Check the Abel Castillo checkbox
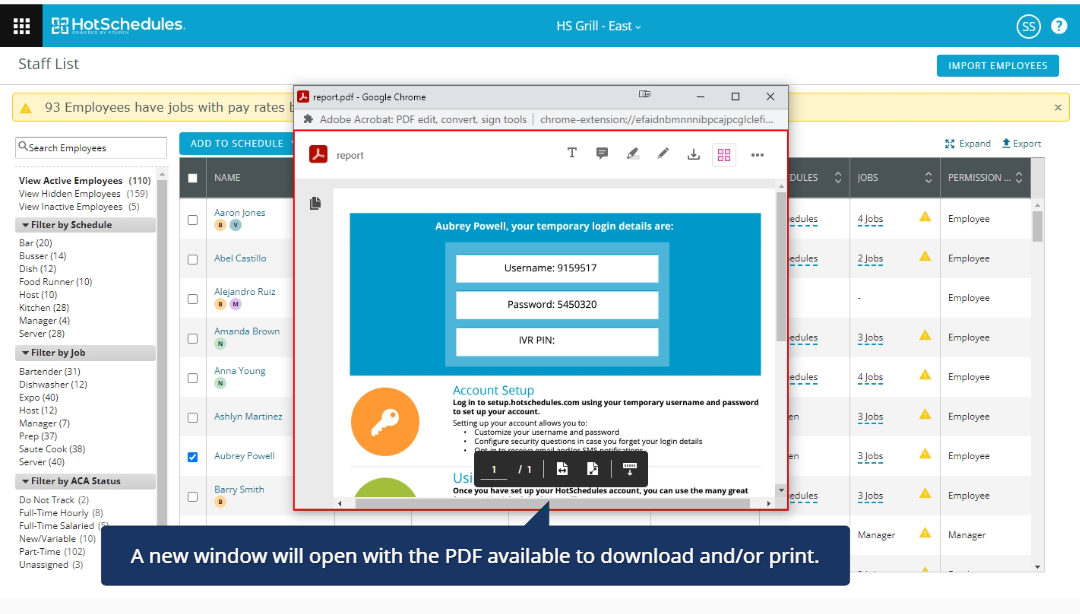The image size is (1080, 614). [x=193, y=260]
